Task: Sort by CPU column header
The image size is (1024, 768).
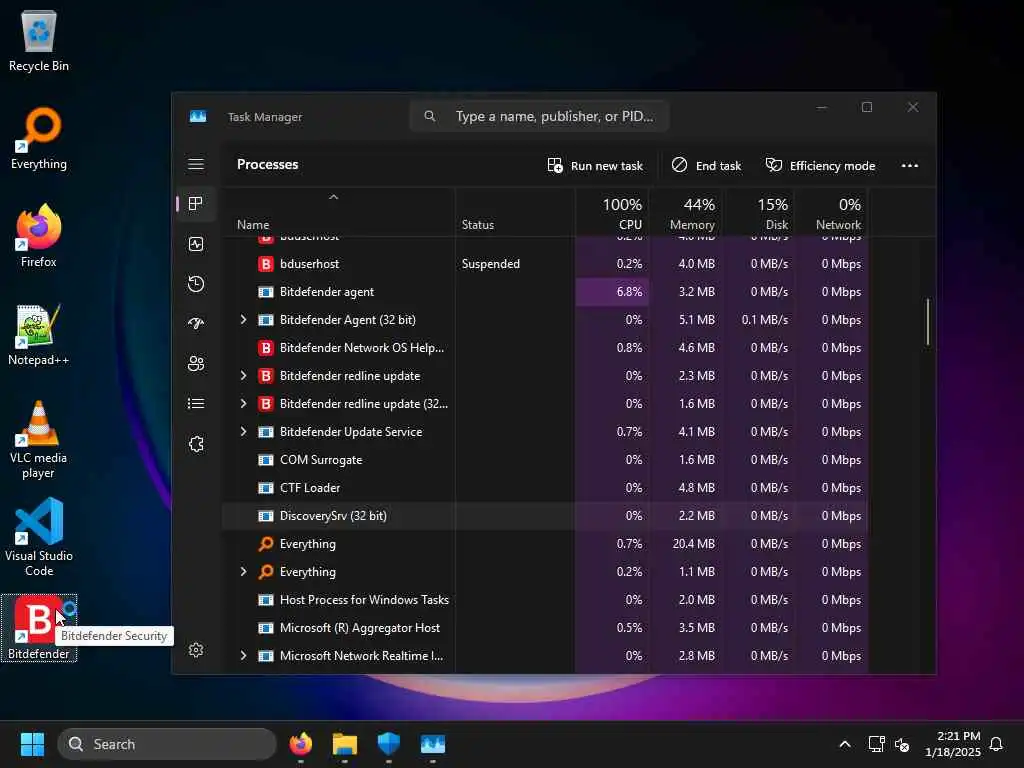Action: tap(613, 214)
